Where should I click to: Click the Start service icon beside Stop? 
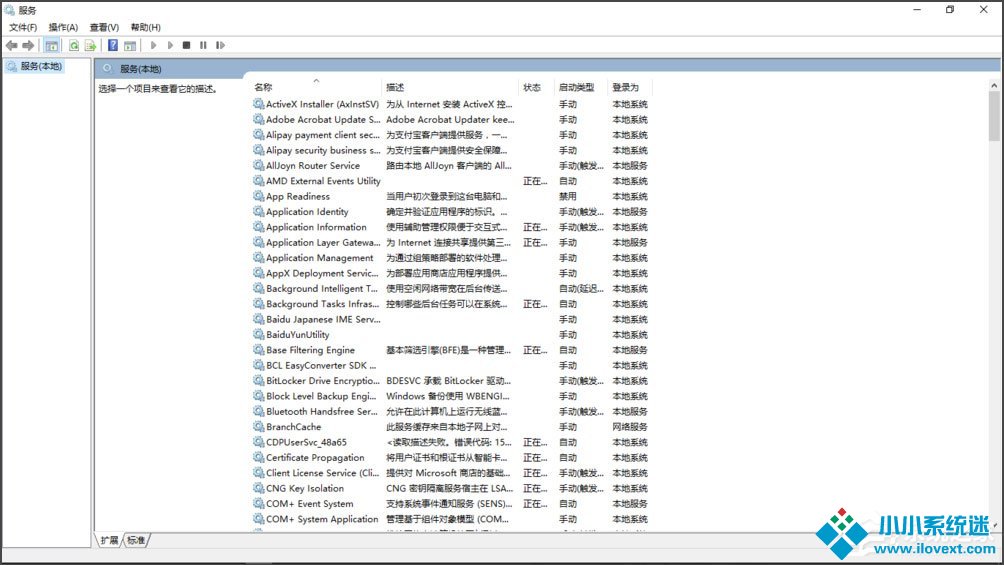[170, 45]
